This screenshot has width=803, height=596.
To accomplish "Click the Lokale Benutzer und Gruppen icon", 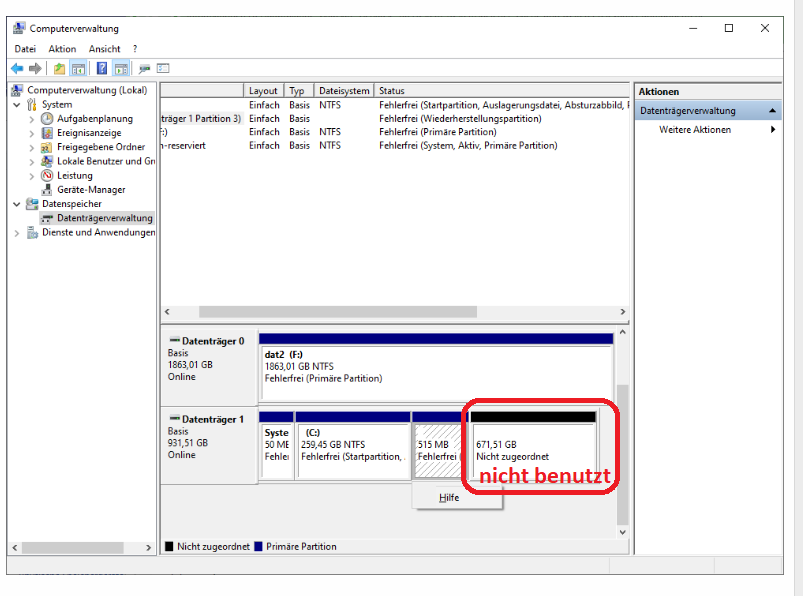I will pos(47,161).
